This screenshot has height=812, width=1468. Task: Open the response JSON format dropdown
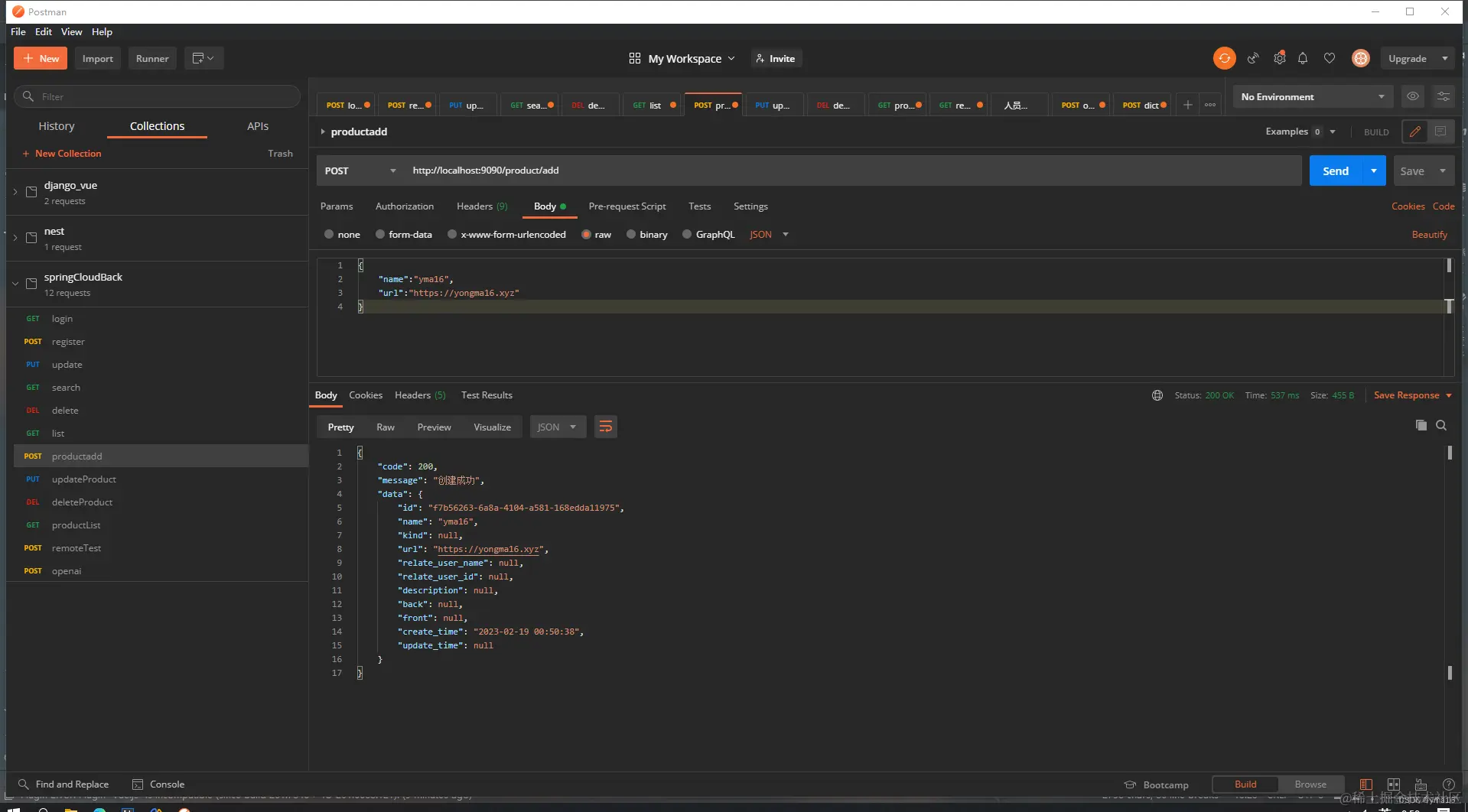coord(558,427)
